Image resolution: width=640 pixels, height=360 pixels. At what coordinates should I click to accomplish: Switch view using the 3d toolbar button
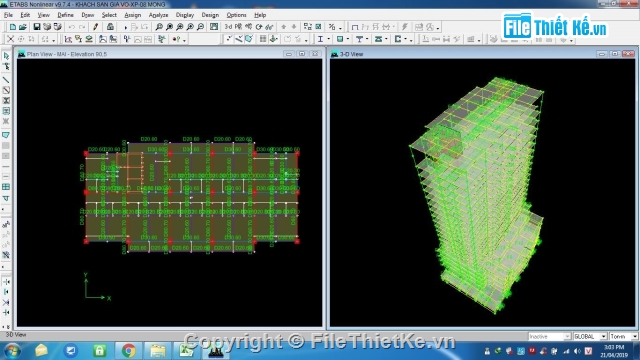click(x=228, y=27)
